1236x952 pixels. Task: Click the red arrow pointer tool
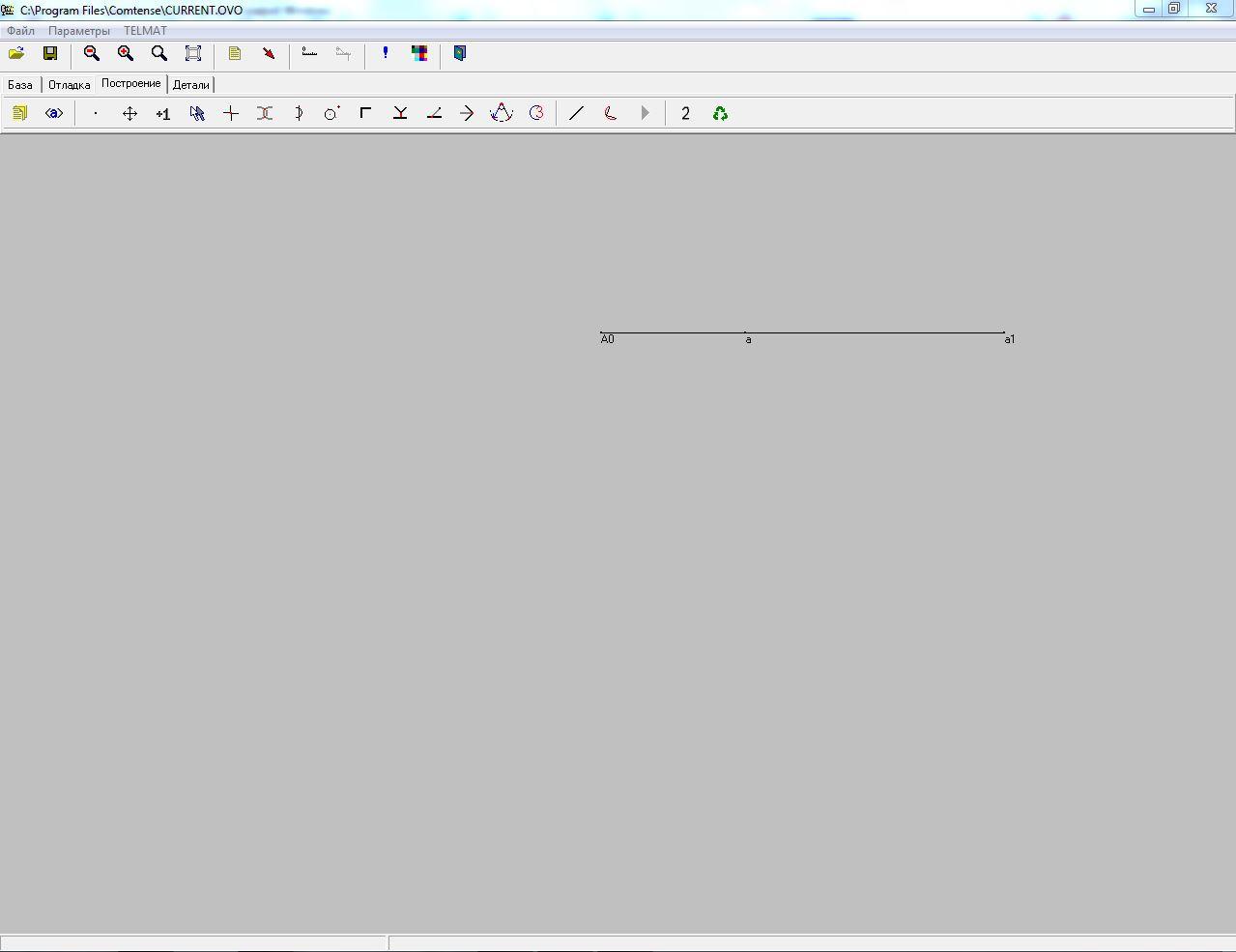pos(269,54)
